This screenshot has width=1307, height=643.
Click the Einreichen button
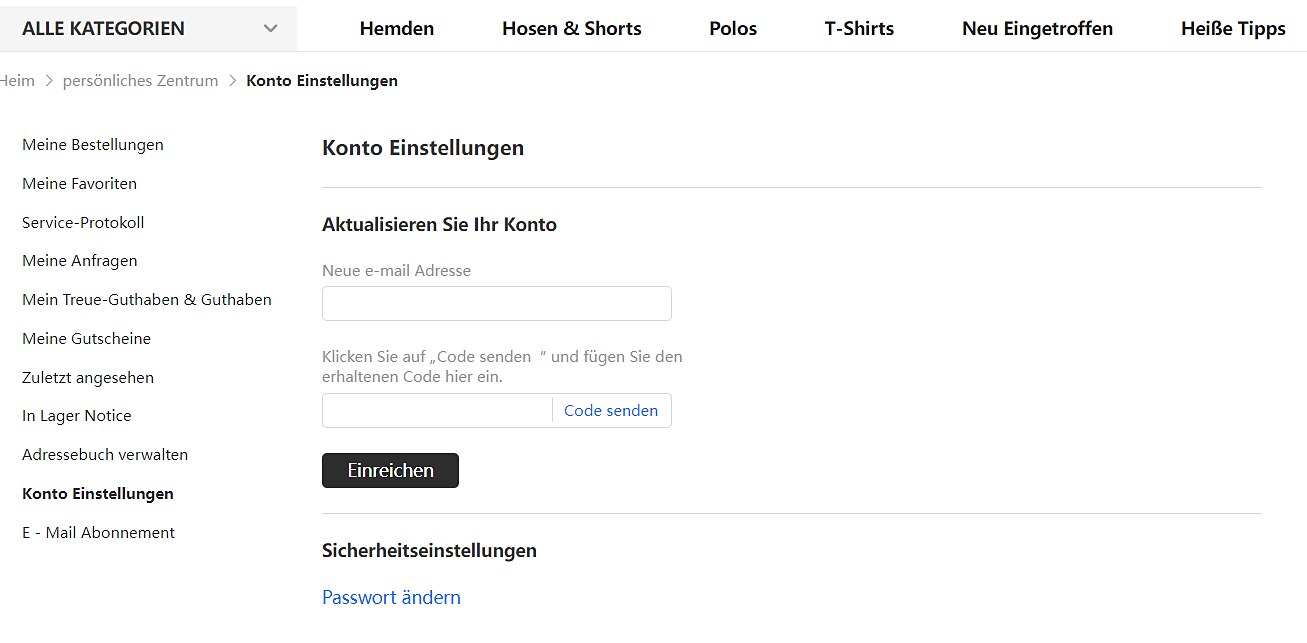[x=390, y=471]
